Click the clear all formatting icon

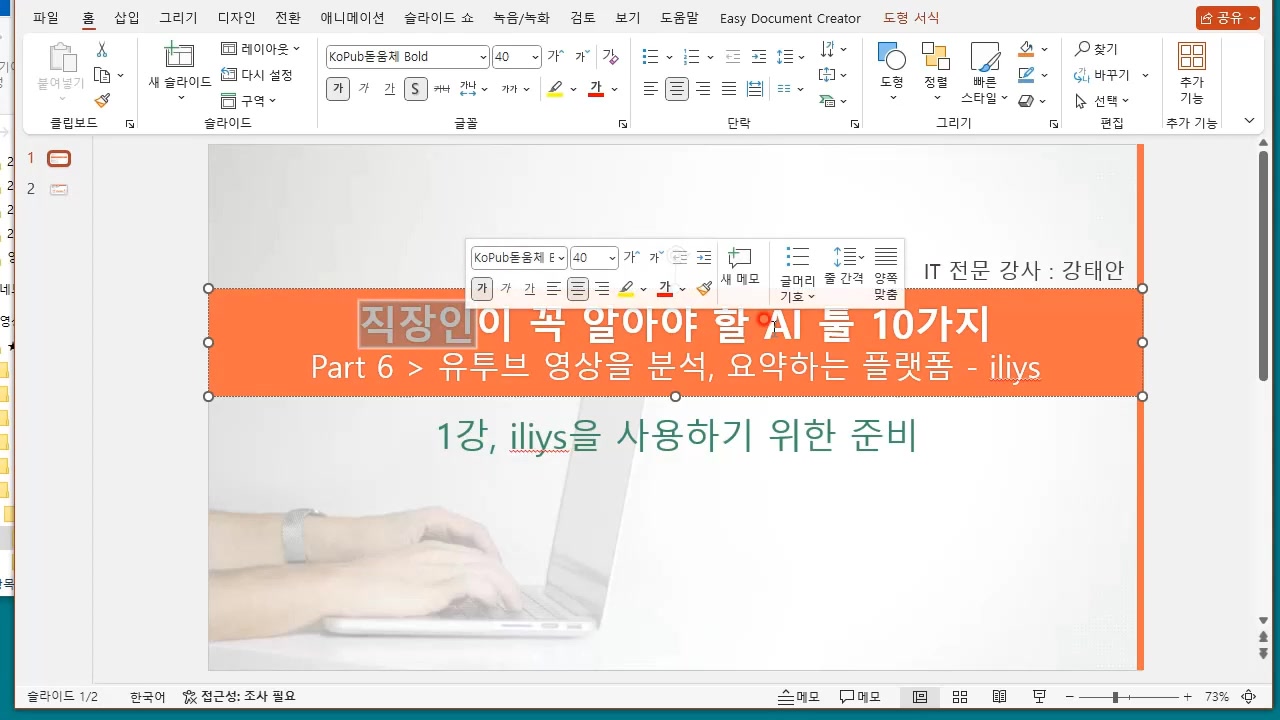[611, 57]
